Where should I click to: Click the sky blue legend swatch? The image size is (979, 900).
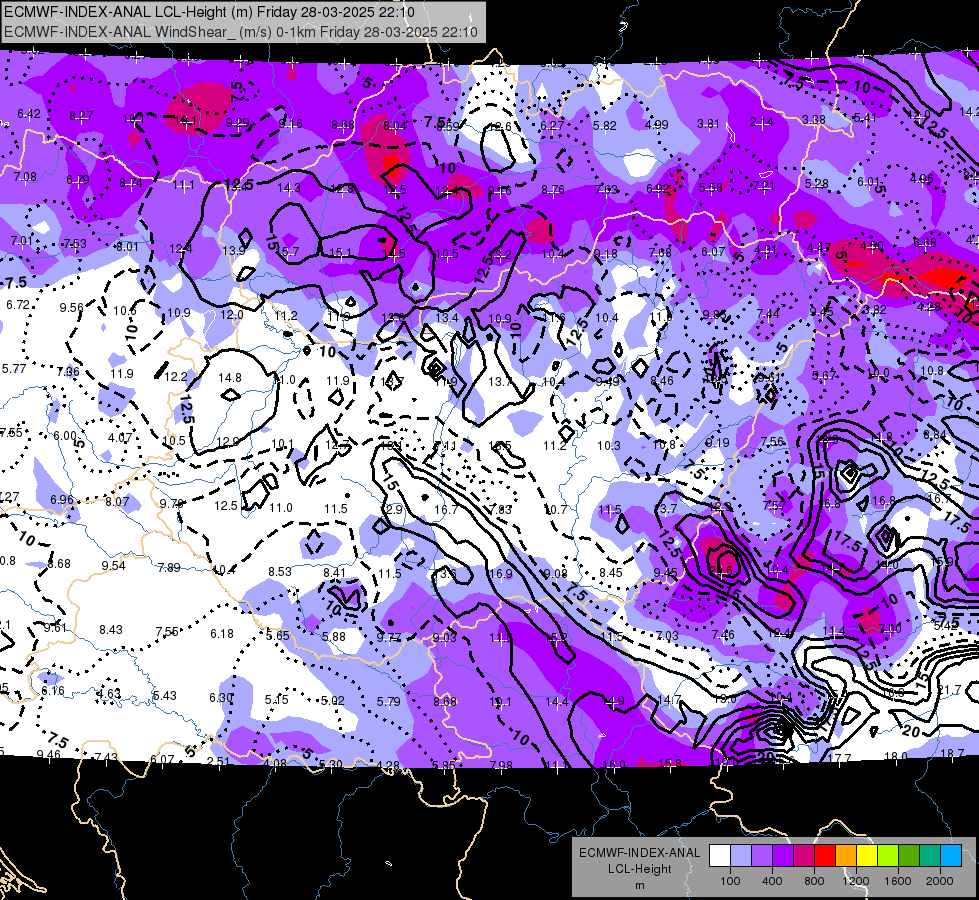tap(951, 855)
